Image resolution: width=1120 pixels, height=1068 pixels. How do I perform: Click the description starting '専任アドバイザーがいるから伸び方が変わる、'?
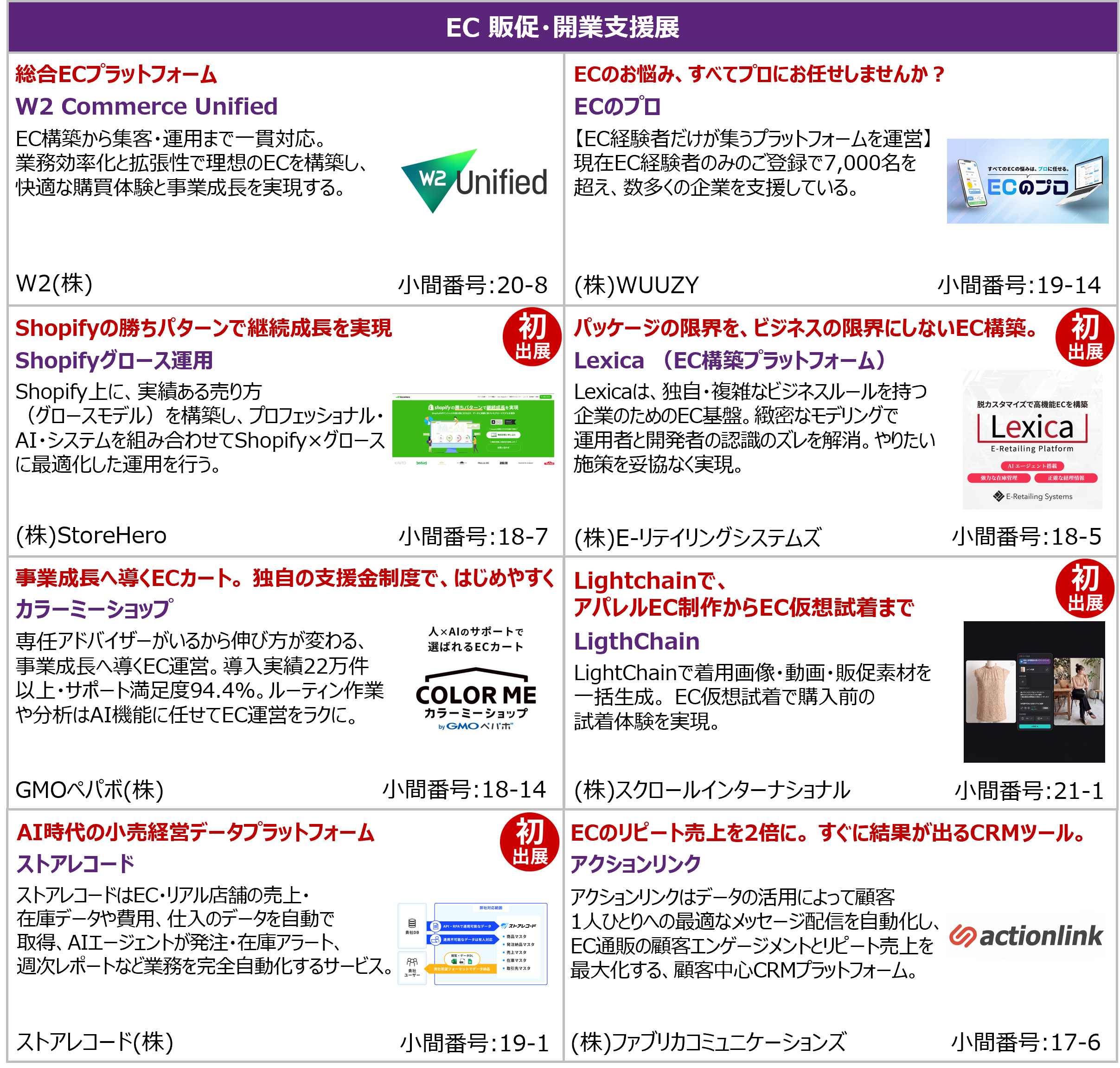coord(199,678)
